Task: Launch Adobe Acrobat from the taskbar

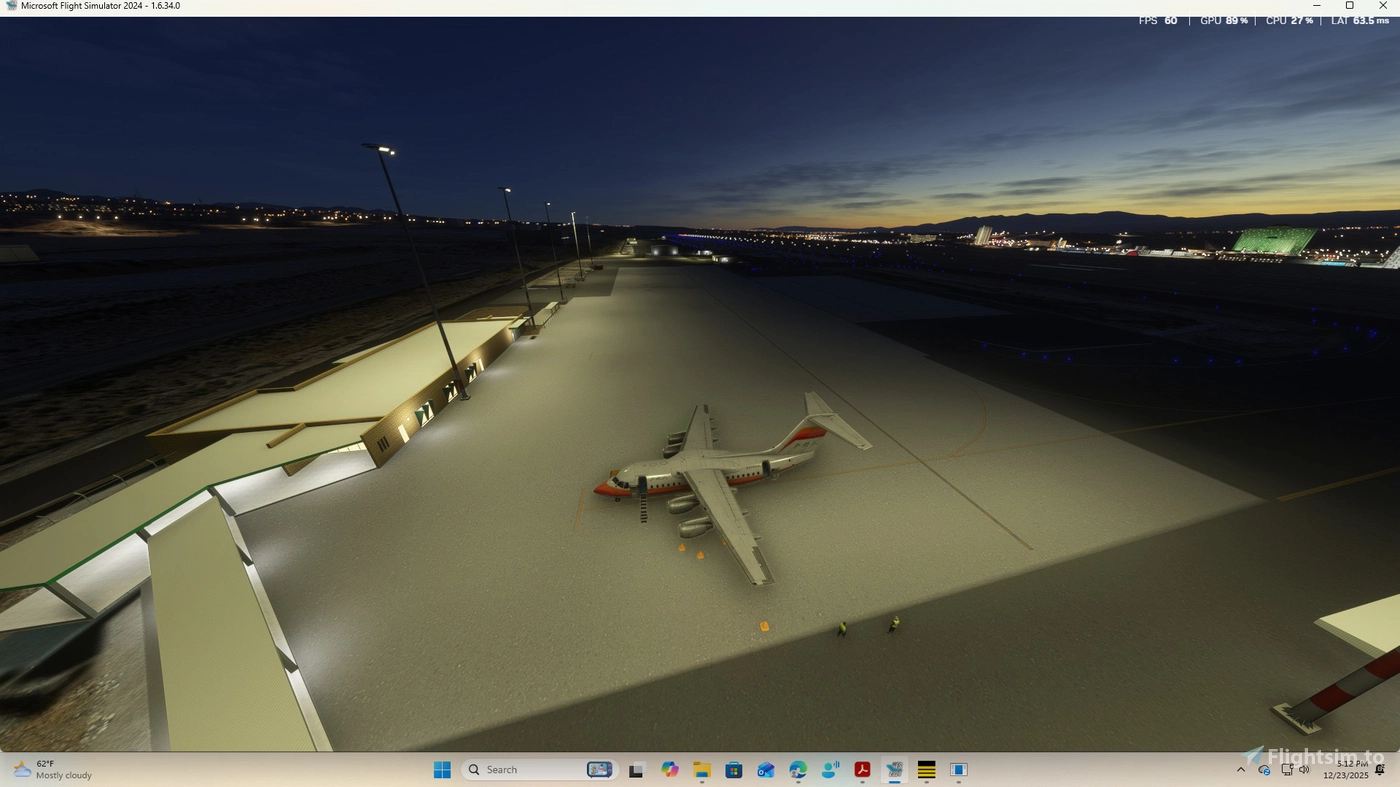Action: (x=862, y=769)
